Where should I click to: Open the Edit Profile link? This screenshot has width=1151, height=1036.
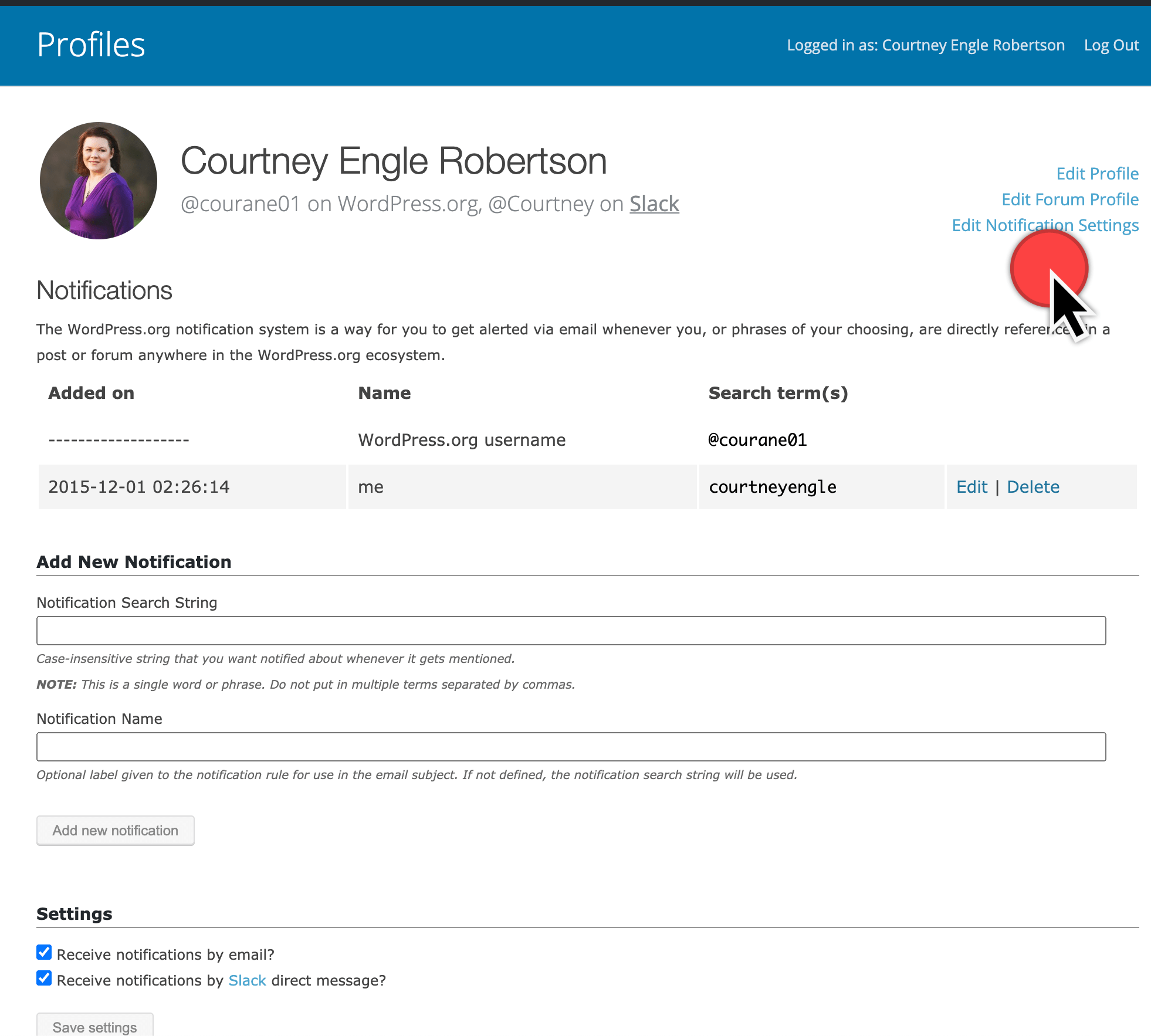tap(1097, 174)
